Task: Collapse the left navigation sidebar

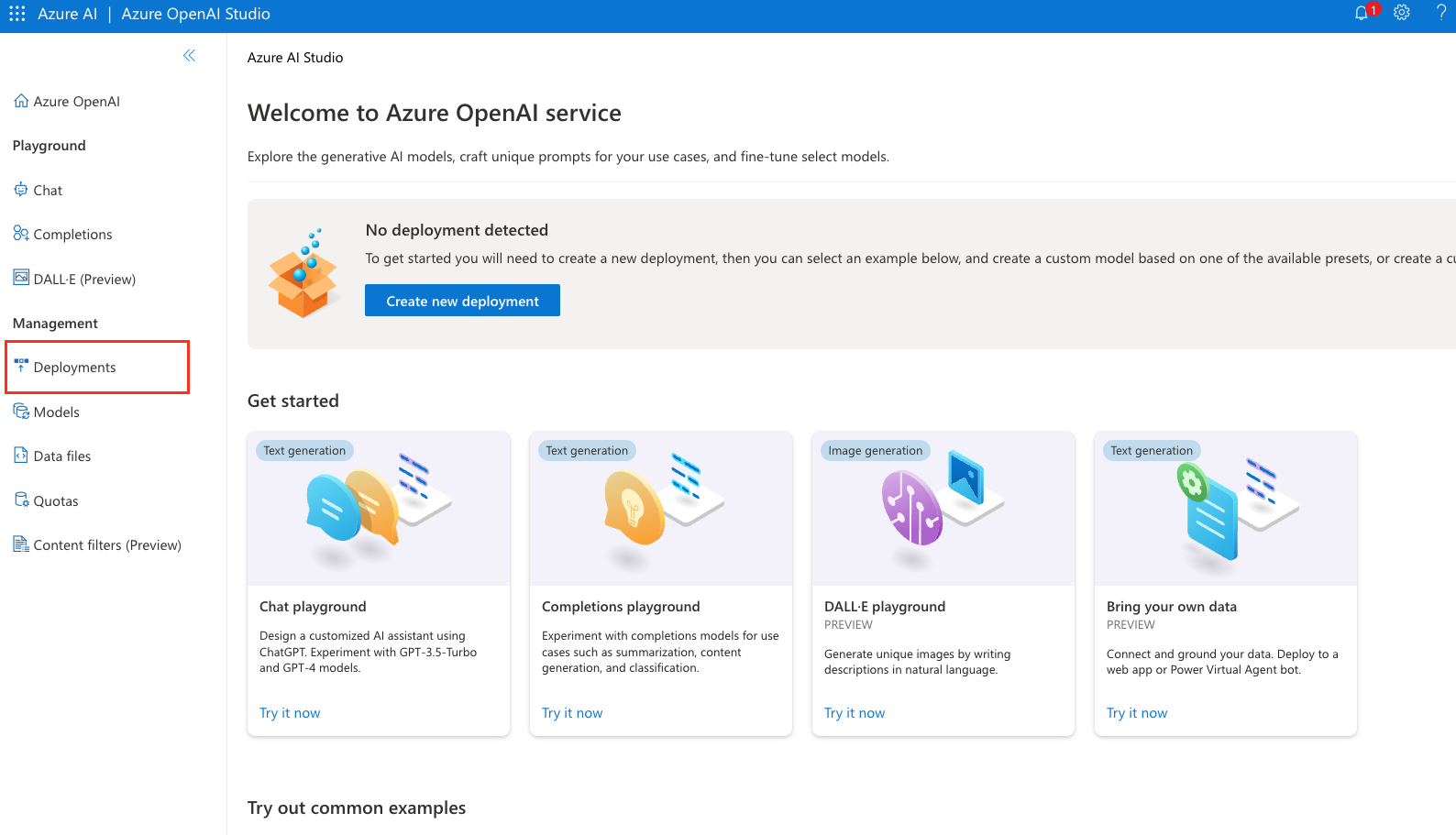Action: [x=189, y=56]
